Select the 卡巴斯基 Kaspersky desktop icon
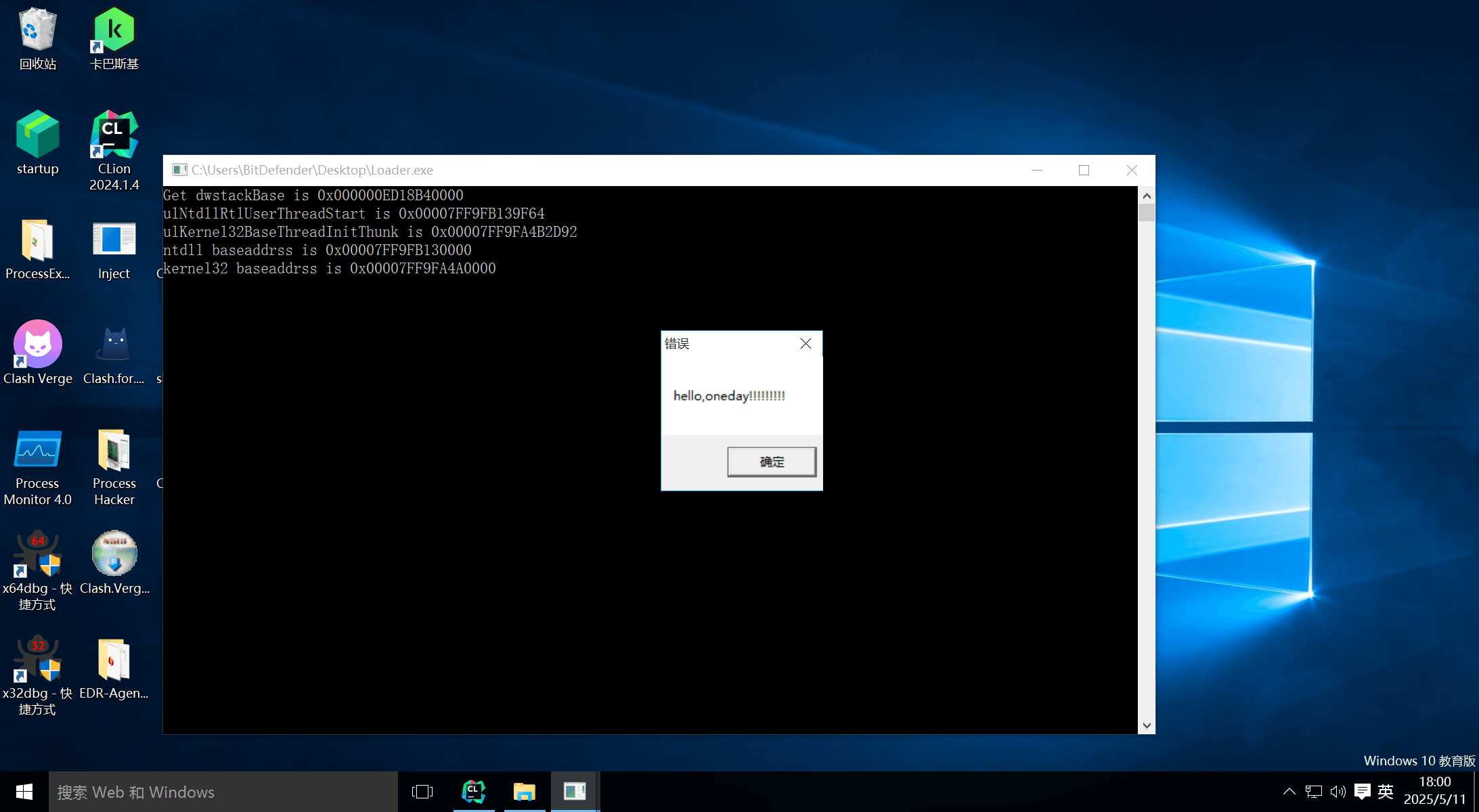This screenshot has height=812, width=1479. tap(114, 30)
